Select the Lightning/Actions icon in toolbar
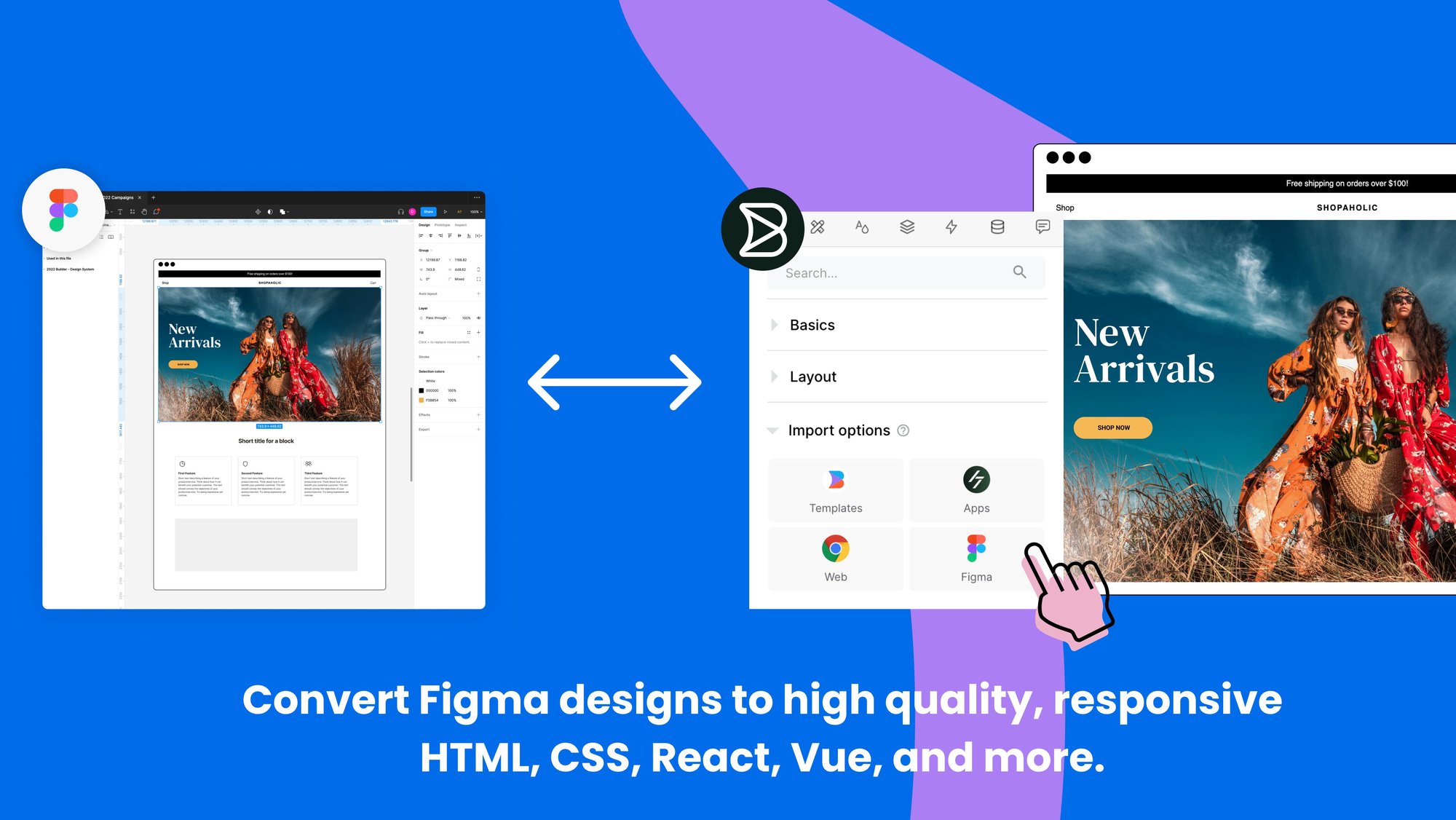Image resolution: width=1456 pixels, height=820 pixels. [951, 228]
